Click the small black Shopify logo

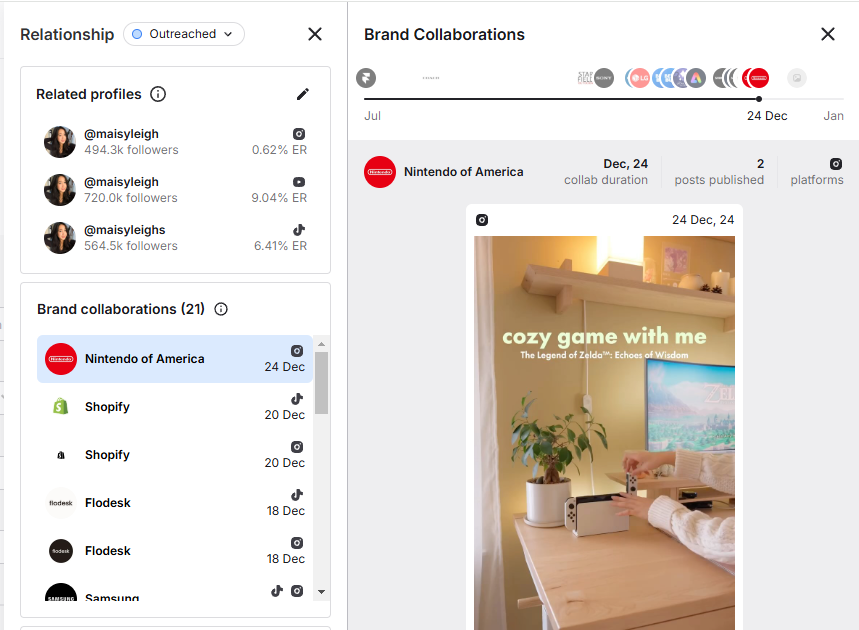point(61,455)
